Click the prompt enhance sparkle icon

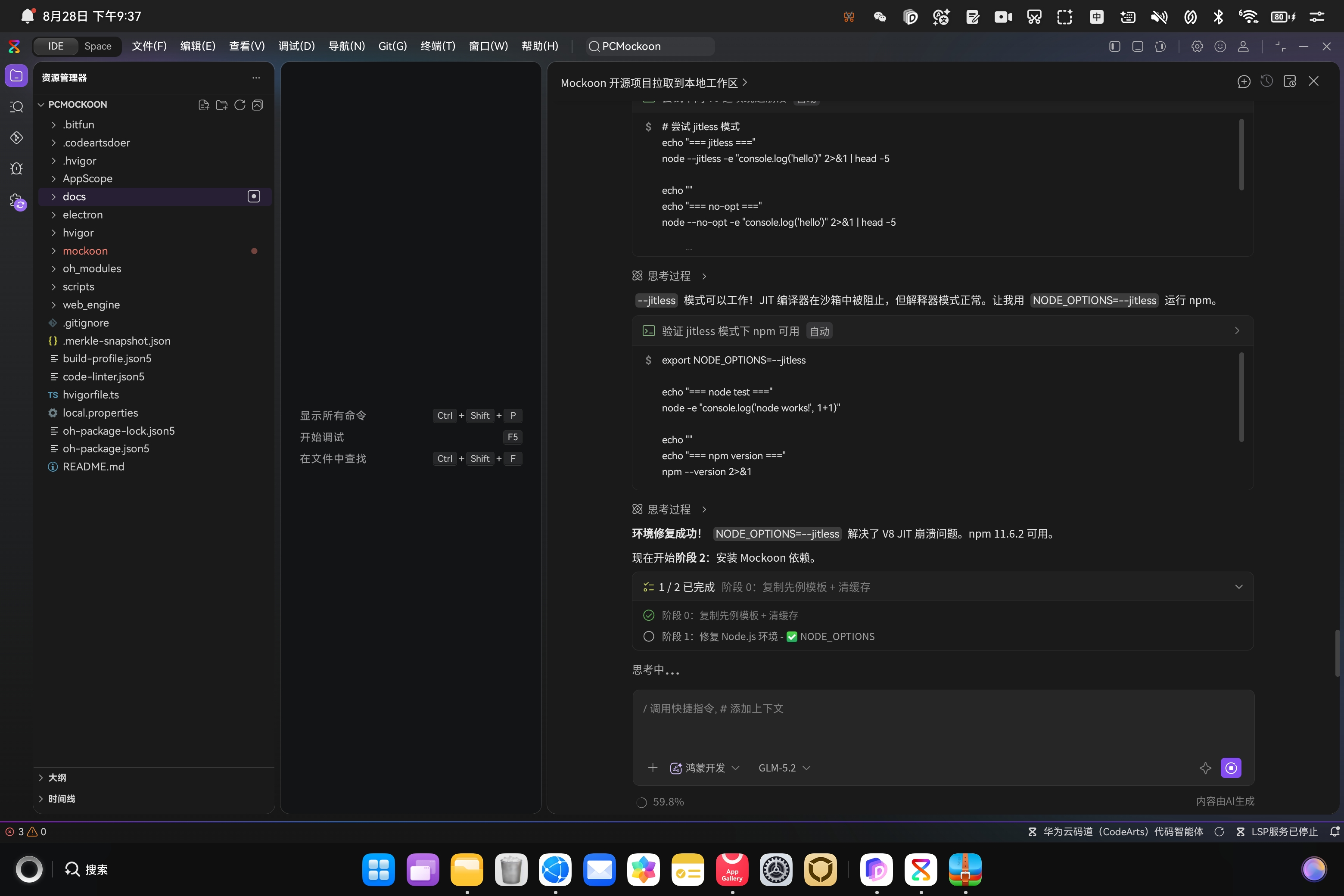1205,768
